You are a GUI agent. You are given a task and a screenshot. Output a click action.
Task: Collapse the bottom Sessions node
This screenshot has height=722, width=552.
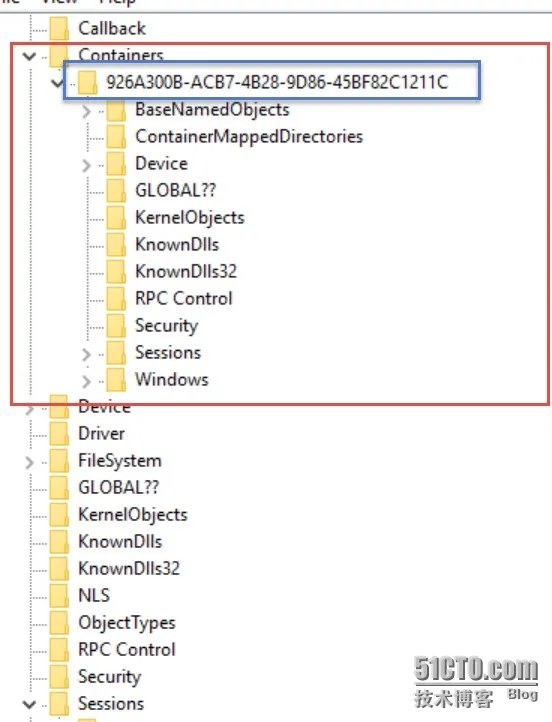(x=29, y=705)
